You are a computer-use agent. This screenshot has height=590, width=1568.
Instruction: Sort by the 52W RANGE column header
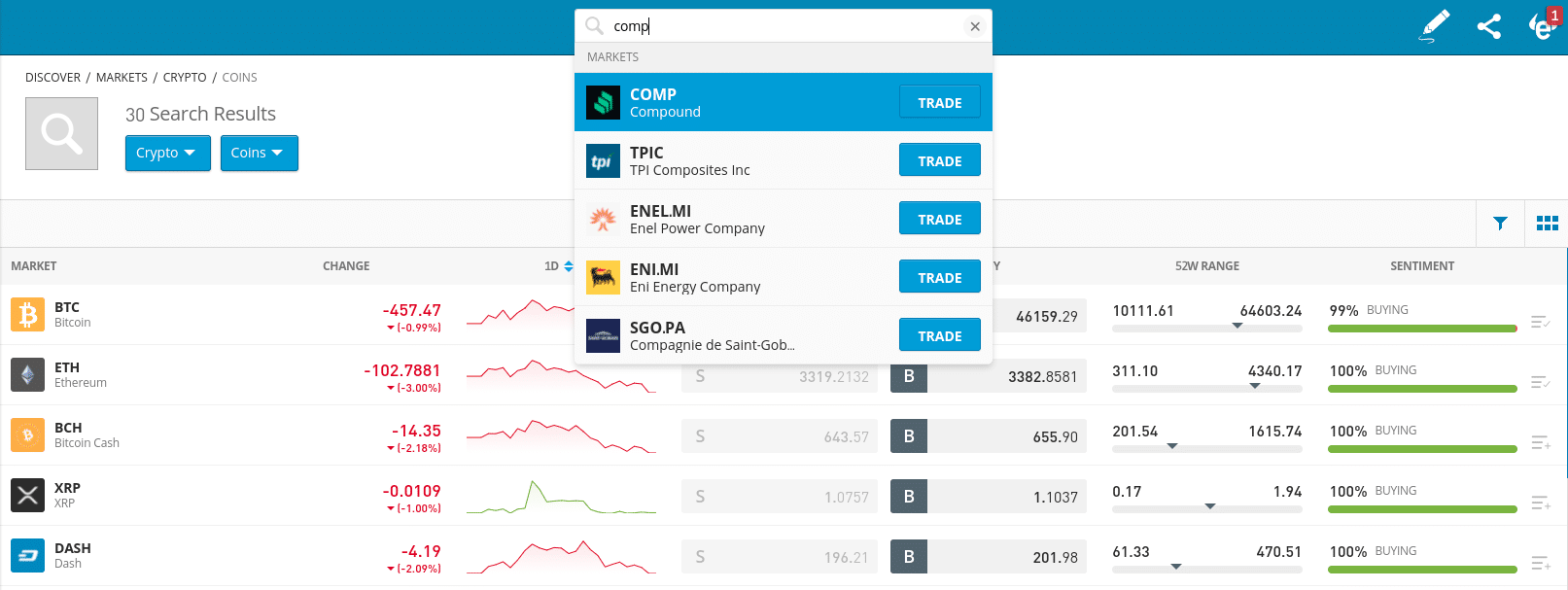[1207, 266]
